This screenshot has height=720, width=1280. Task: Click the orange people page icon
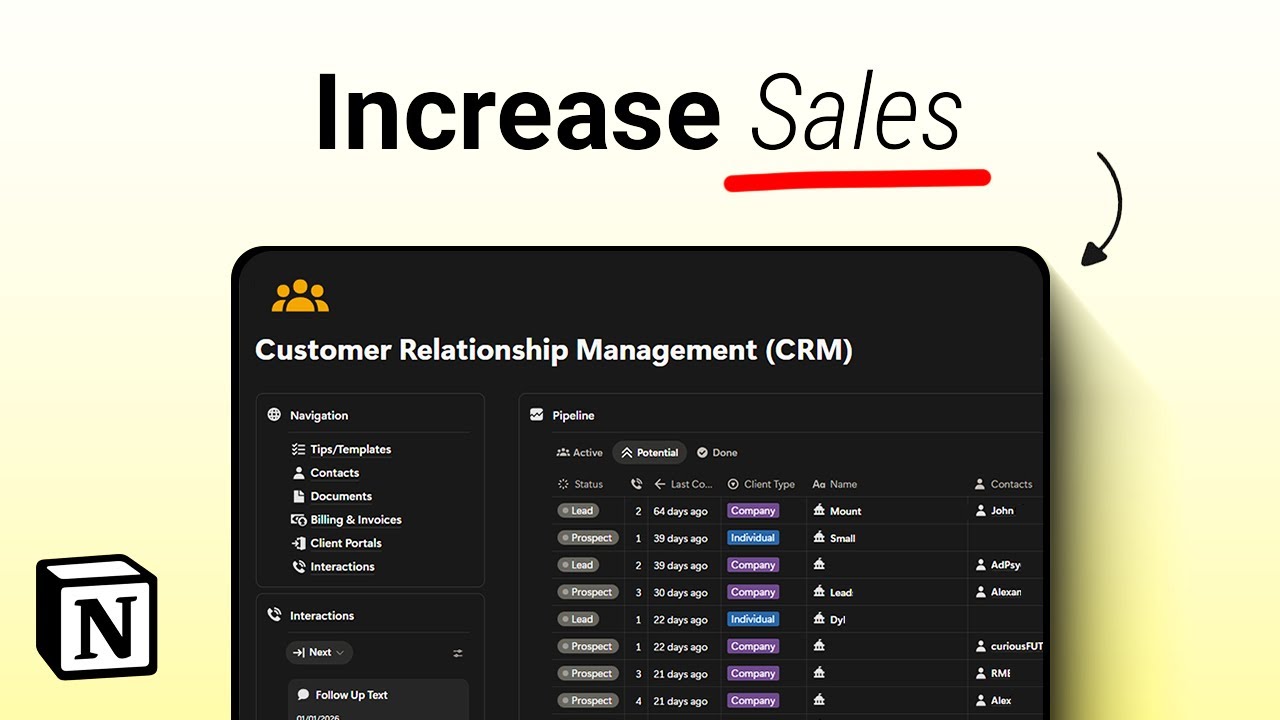coord(300,297)
